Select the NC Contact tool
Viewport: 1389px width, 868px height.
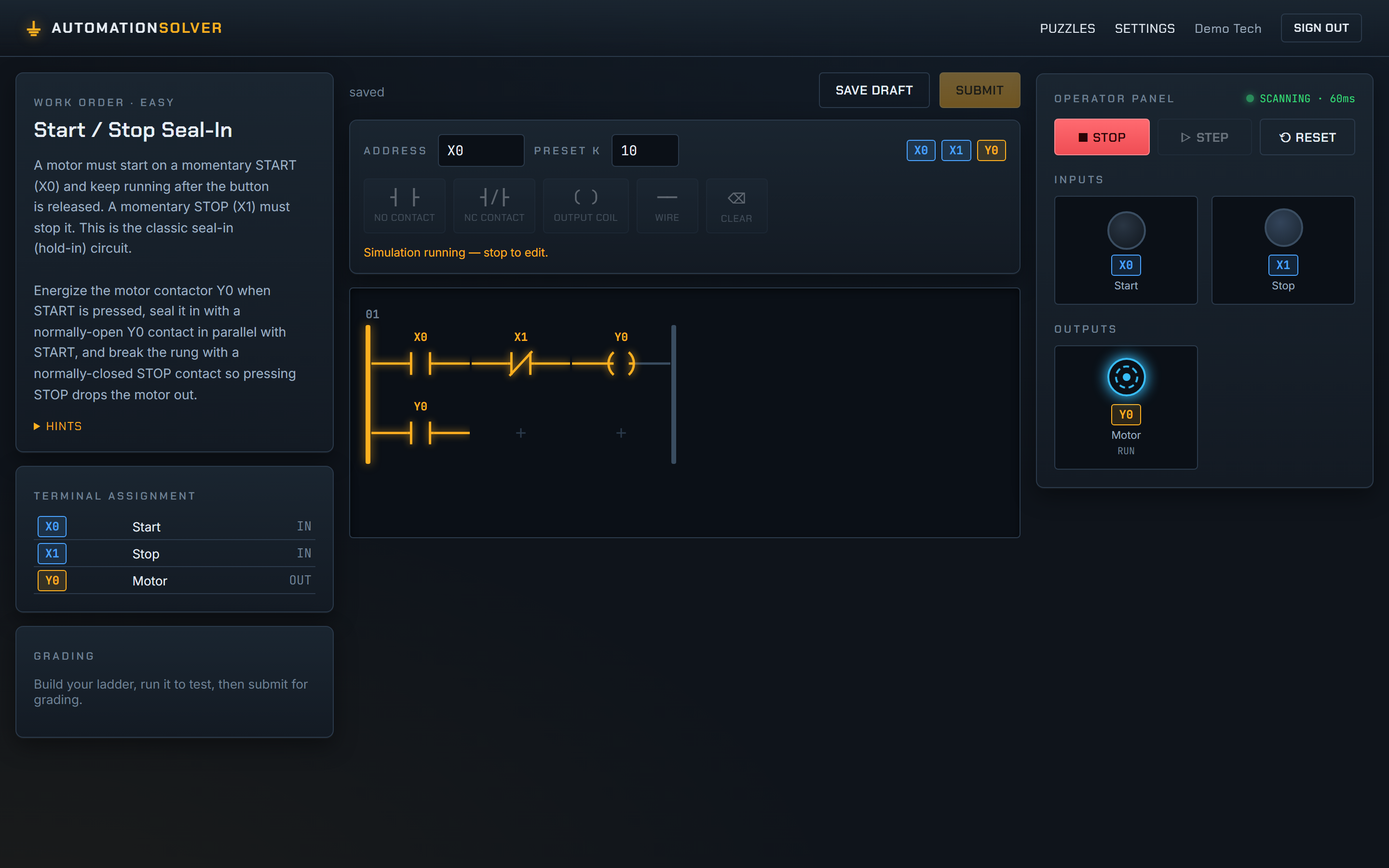[x=494, y=205]
